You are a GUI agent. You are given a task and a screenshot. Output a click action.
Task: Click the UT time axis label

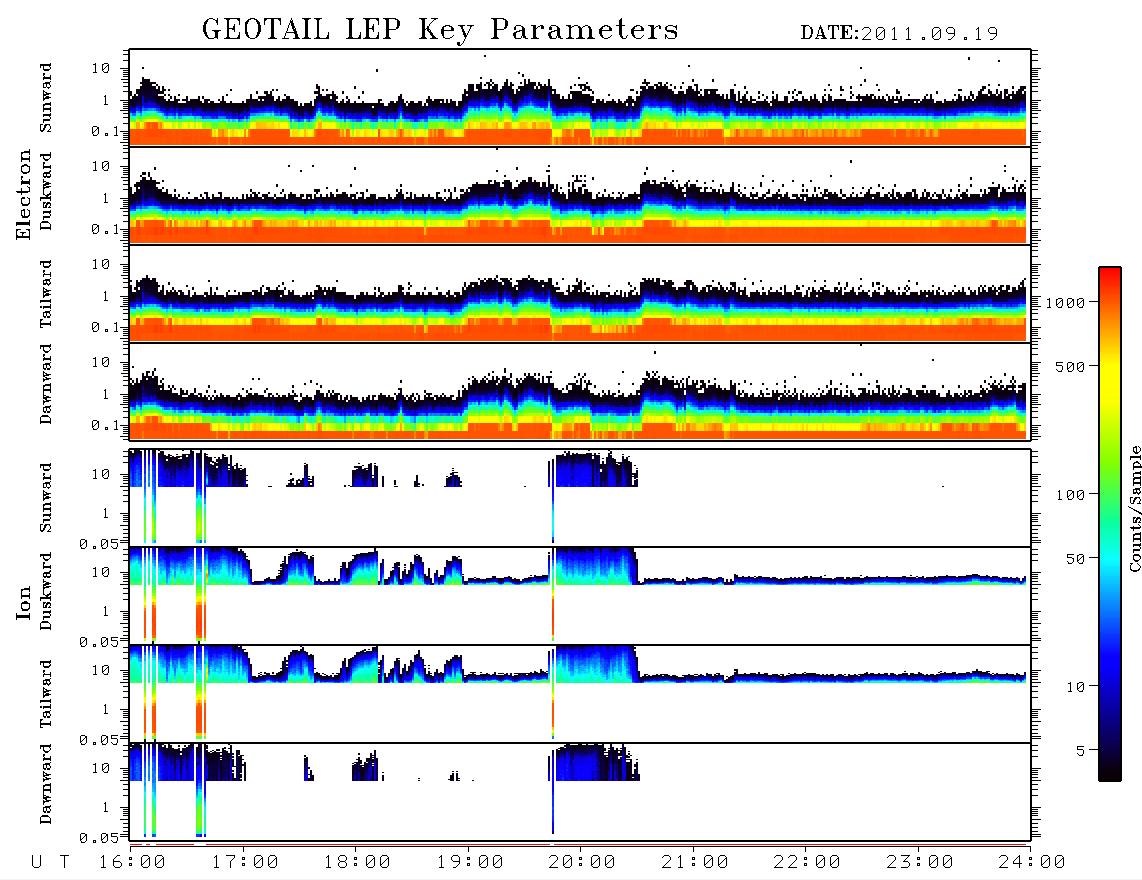[50, 862]
